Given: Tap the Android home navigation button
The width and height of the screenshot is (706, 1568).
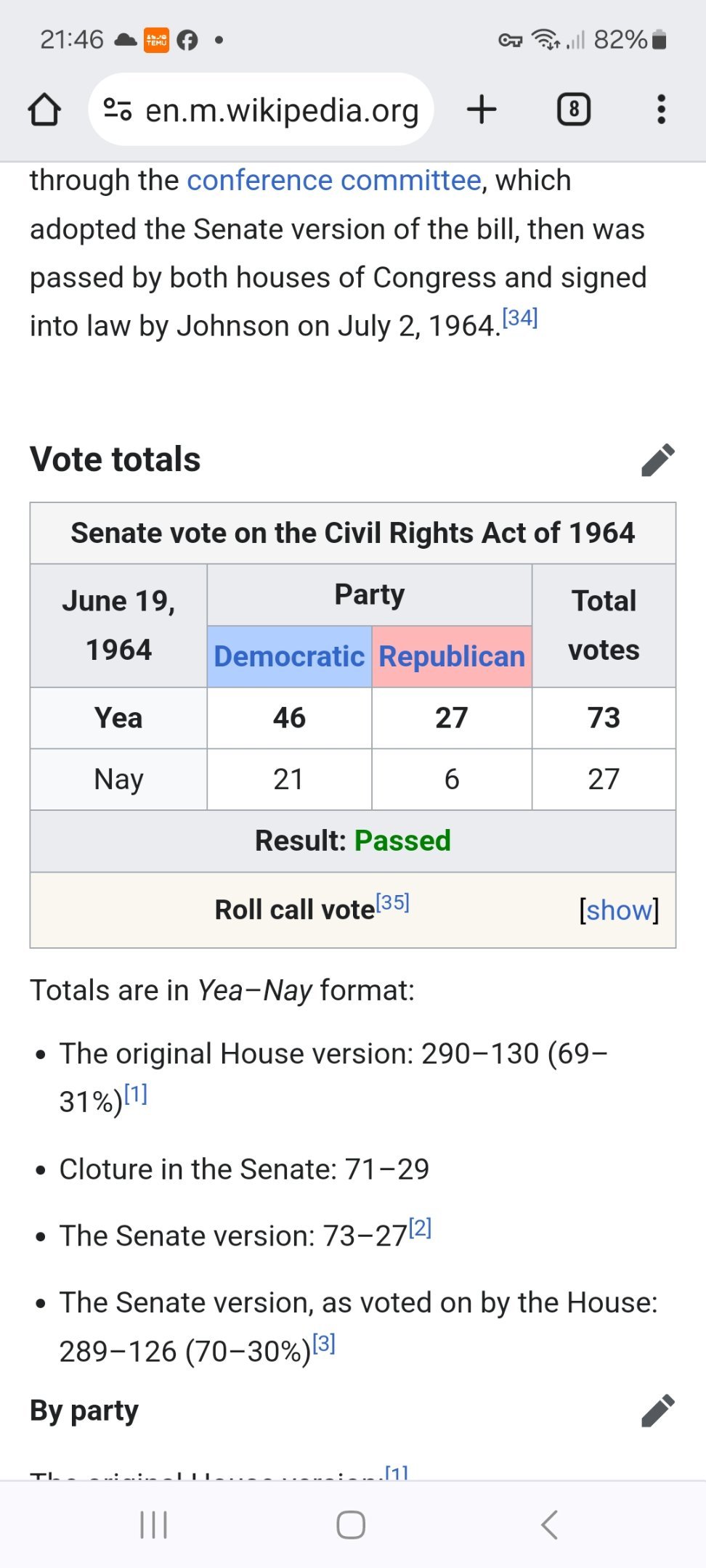Looking at the screenshot, I should 351,1524.
